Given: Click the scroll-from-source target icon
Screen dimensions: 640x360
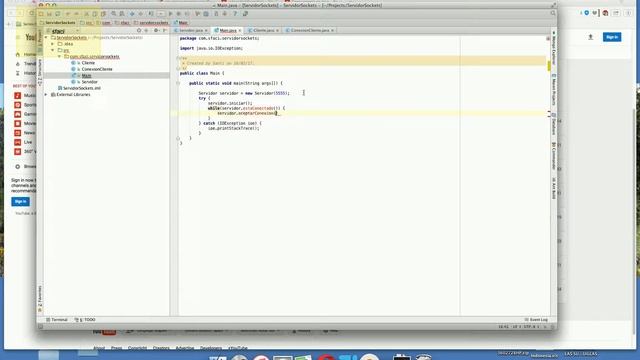Looking at the screenshot, I should (x=139, y=31).
